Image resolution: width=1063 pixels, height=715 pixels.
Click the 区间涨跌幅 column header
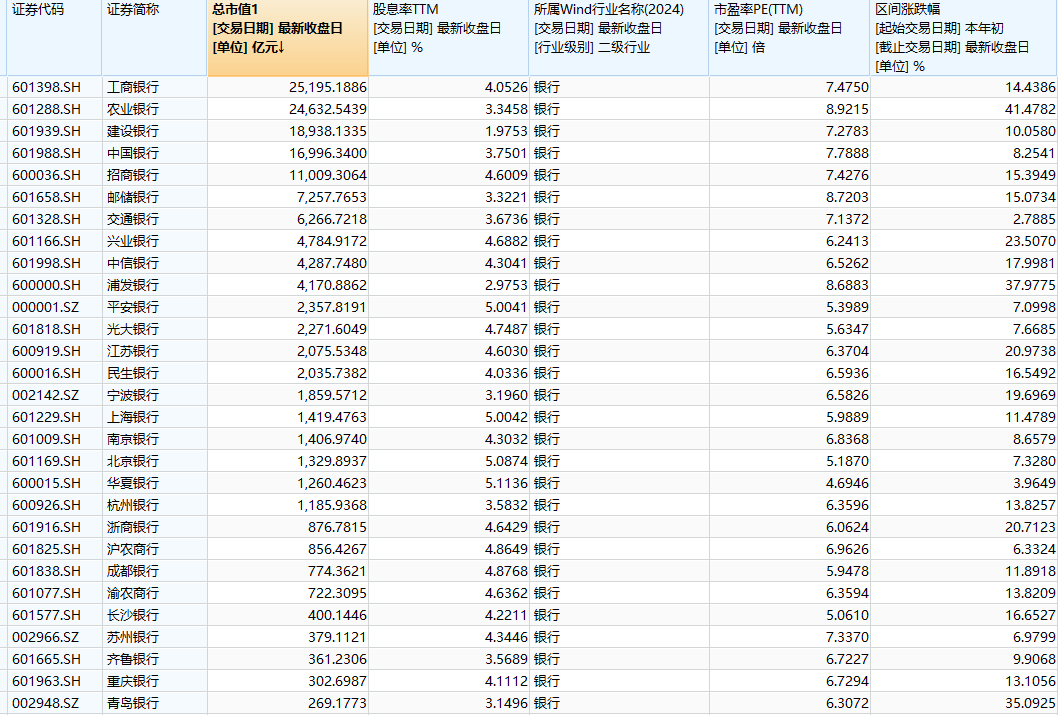click(x=963, y=37)
